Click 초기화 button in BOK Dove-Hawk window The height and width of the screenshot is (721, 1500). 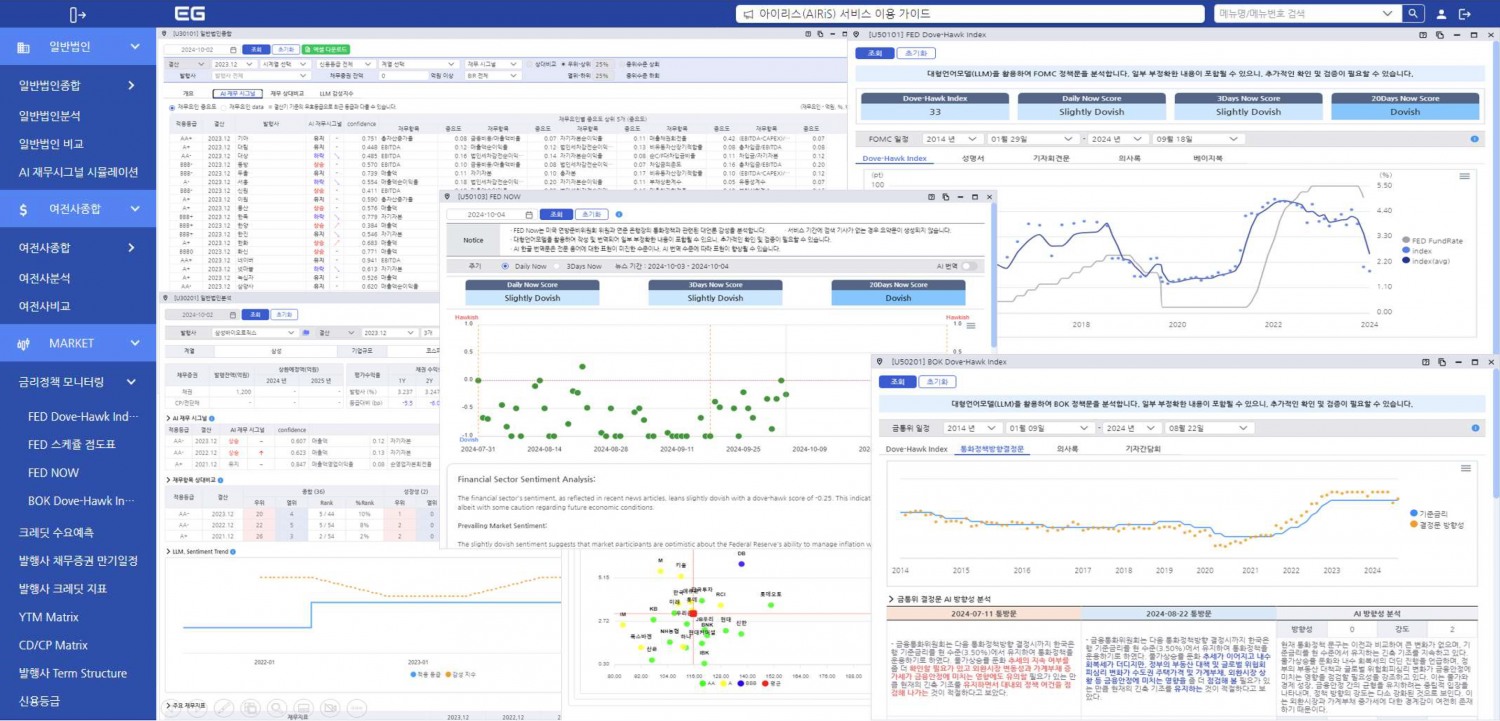click(937, 382)
